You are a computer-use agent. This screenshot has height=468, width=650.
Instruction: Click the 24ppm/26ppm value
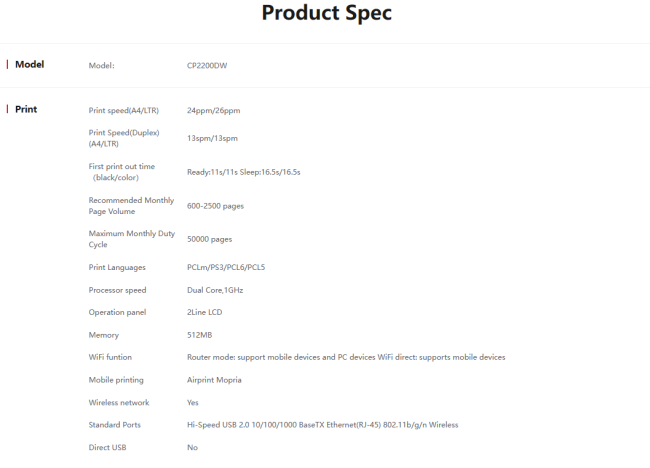pos(213,110)
